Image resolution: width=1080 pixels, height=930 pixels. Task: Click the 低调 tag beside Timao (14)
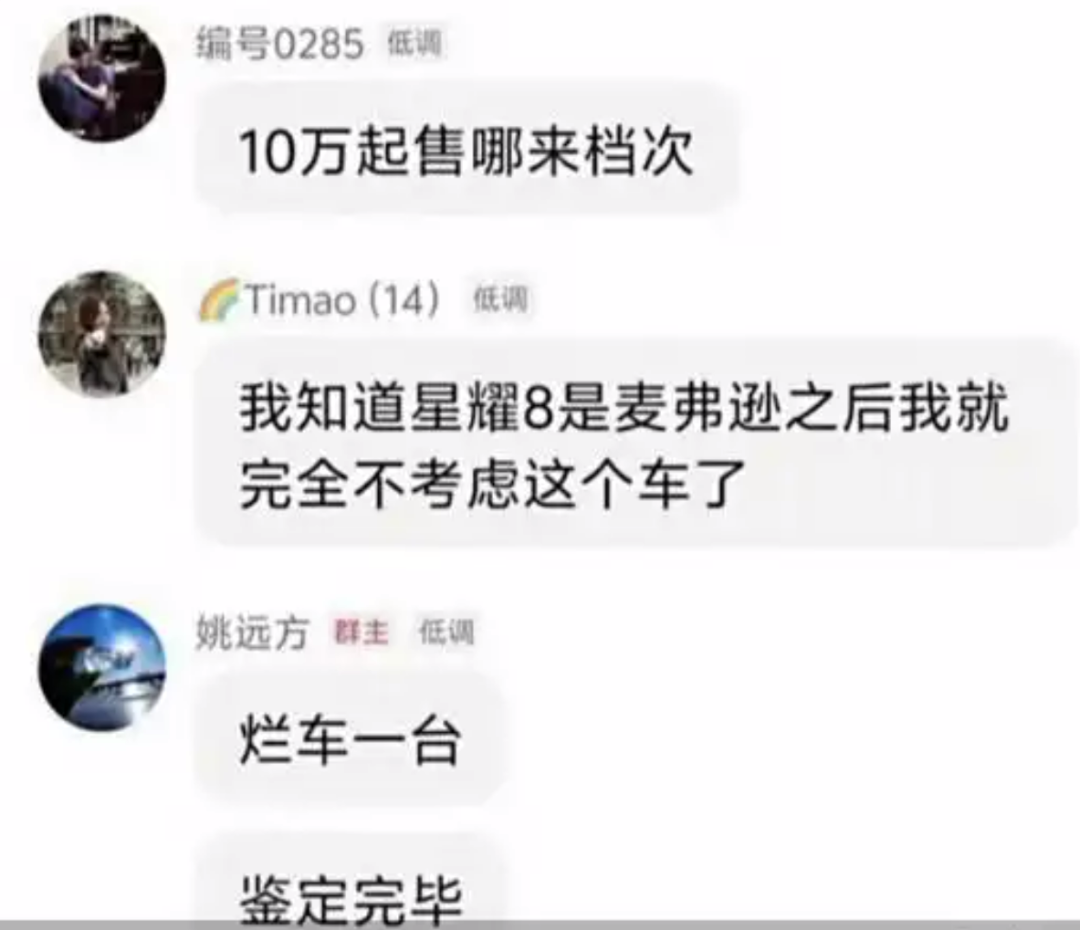501,300
